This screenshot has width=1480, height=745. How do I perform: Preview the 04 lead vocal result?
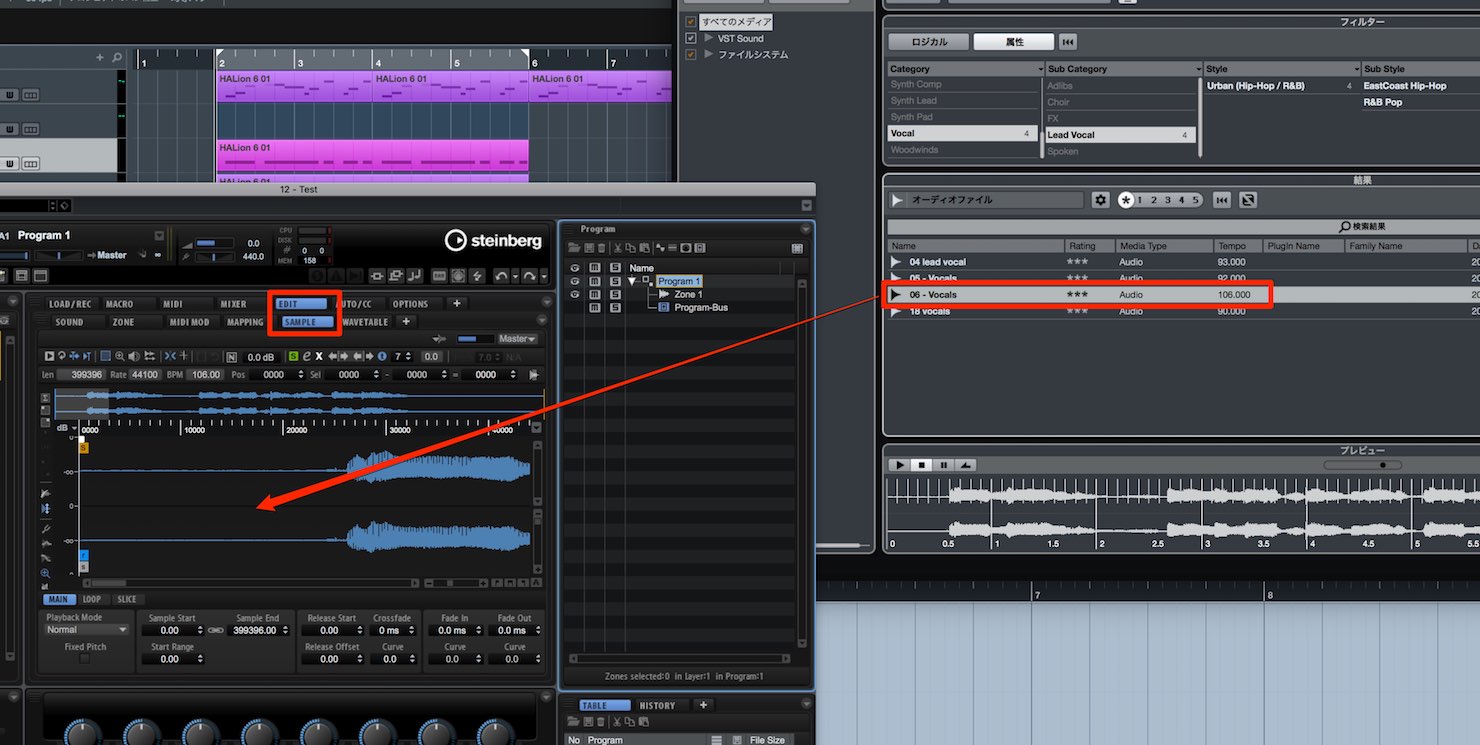pos(896,262)
